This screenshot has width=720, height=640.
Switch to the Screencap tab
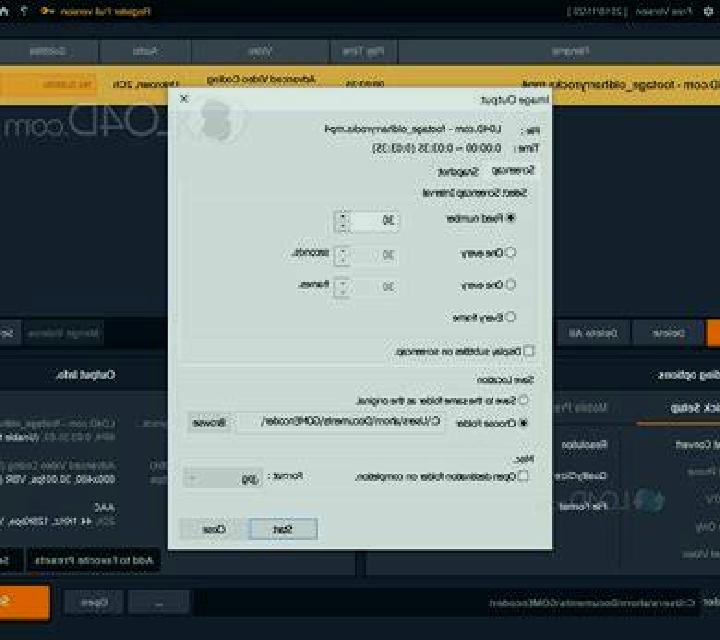click(513, 171)
